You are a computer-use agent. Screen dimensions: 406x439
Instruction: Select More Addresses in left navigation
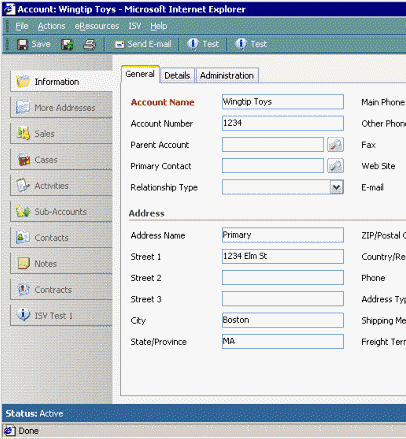pos(61,107)
